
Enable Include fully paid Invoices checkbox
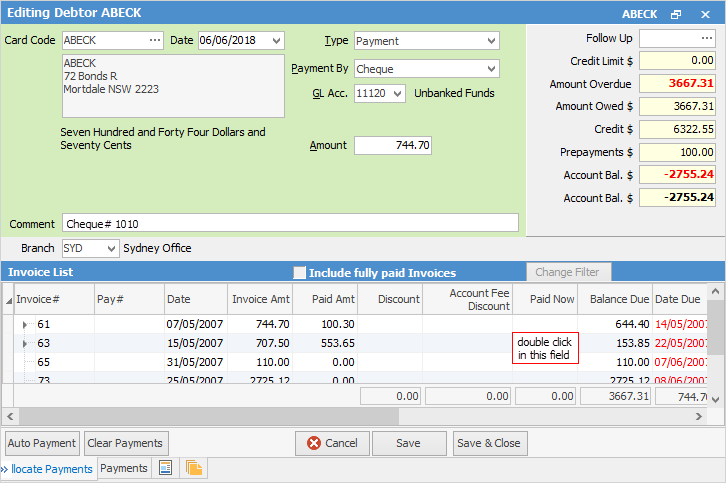[x=299, y=273]
